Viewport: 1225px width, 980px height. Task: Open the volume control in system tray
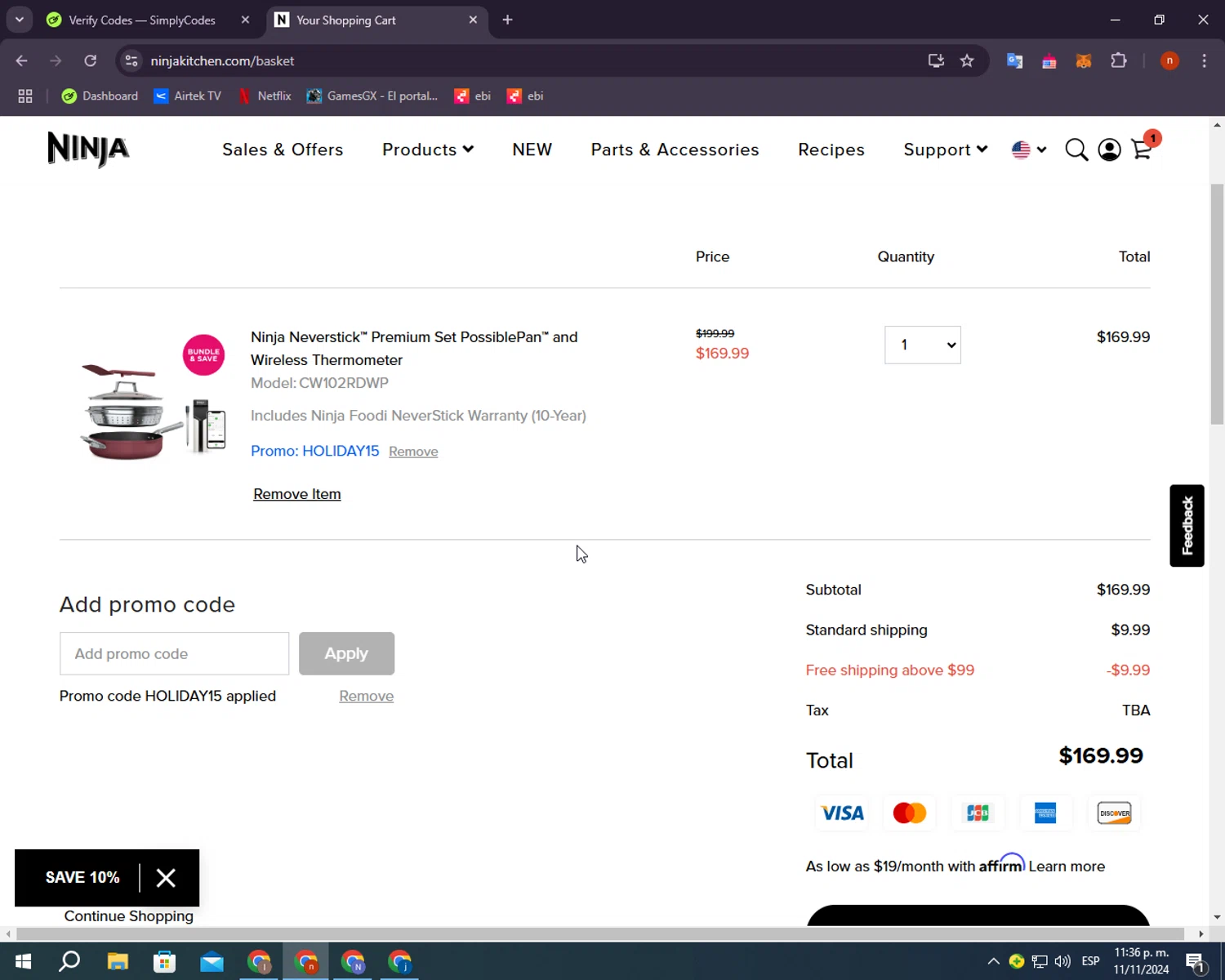coord(1062,961)
